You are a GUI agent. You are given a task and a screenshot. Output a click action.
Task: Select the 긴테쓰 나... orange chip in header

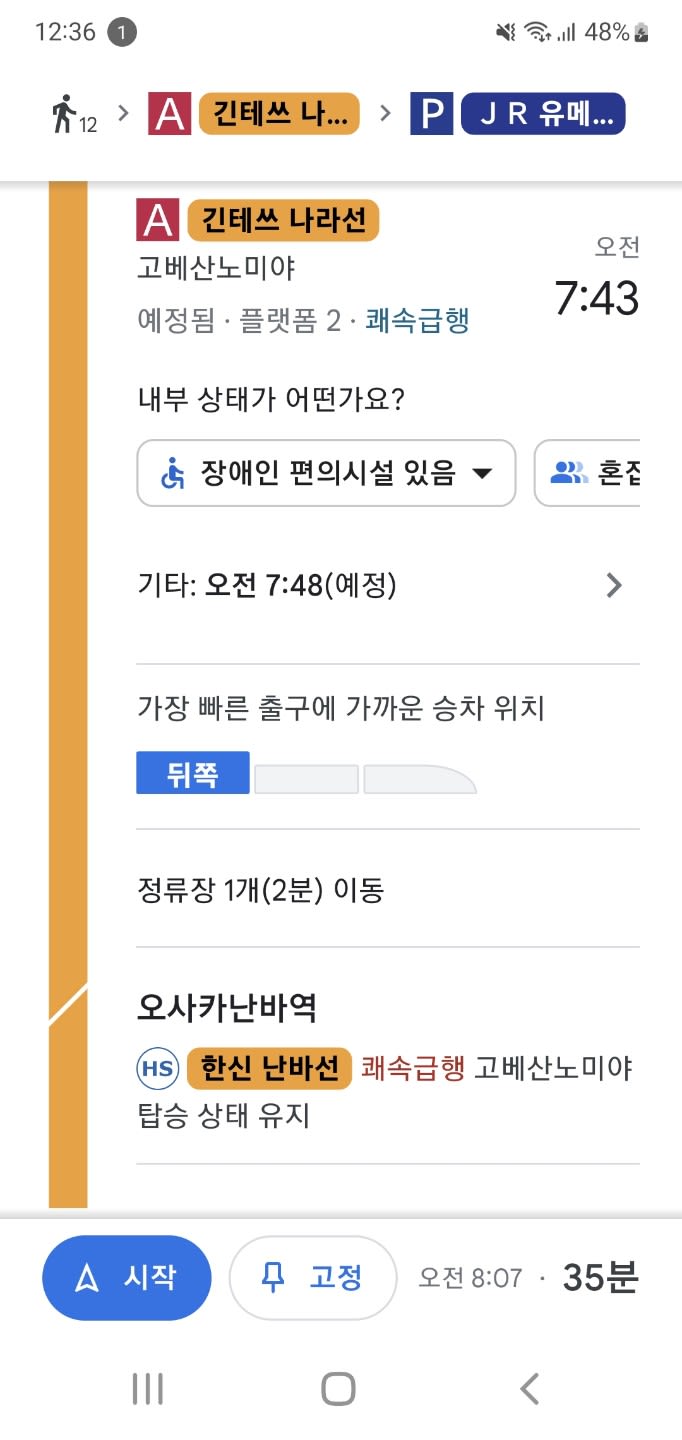click(x=279, y=114)
